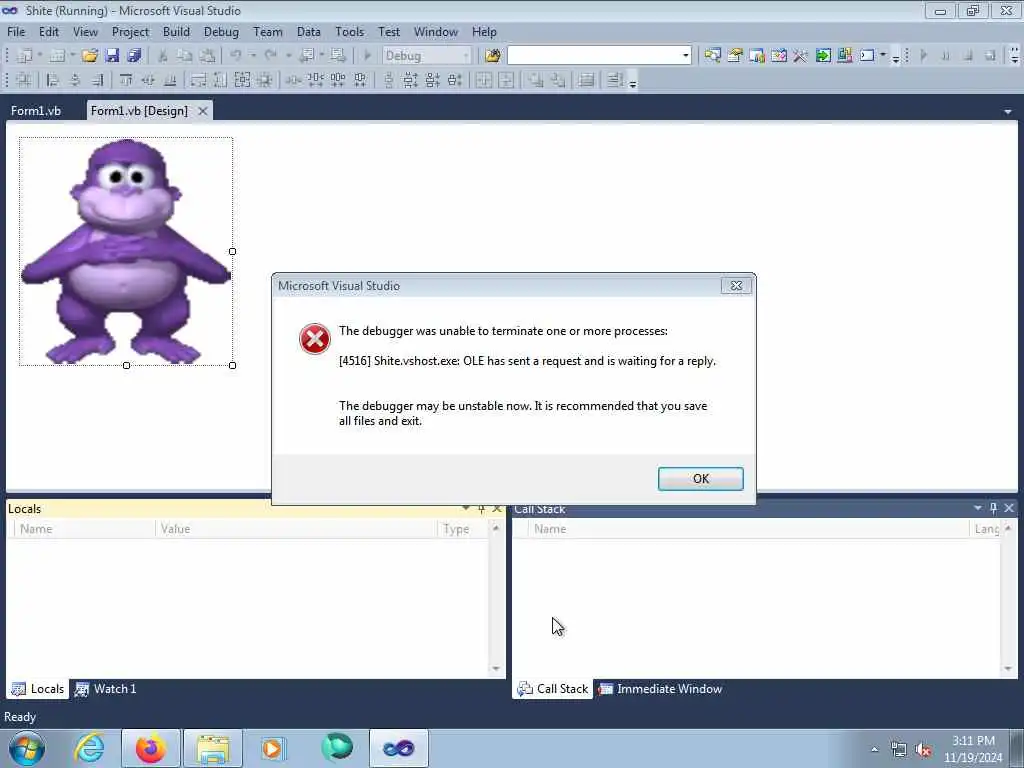Screen dimensions: 1024x768
Task: Select the Call Stack tab at the bottom
Action: point(553,689)
